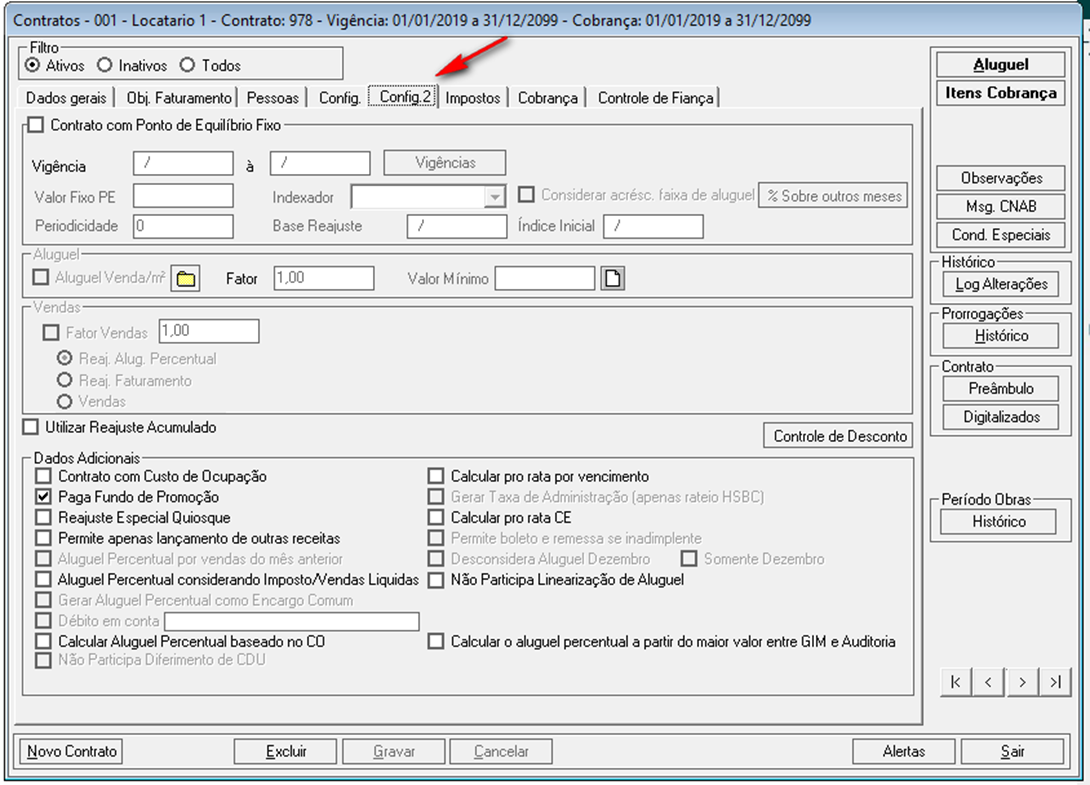The width and height of the screenshot is (1090, 785).
Task: Uncheck Paga Fundo de Promoção
Action: tap(44, 497)
